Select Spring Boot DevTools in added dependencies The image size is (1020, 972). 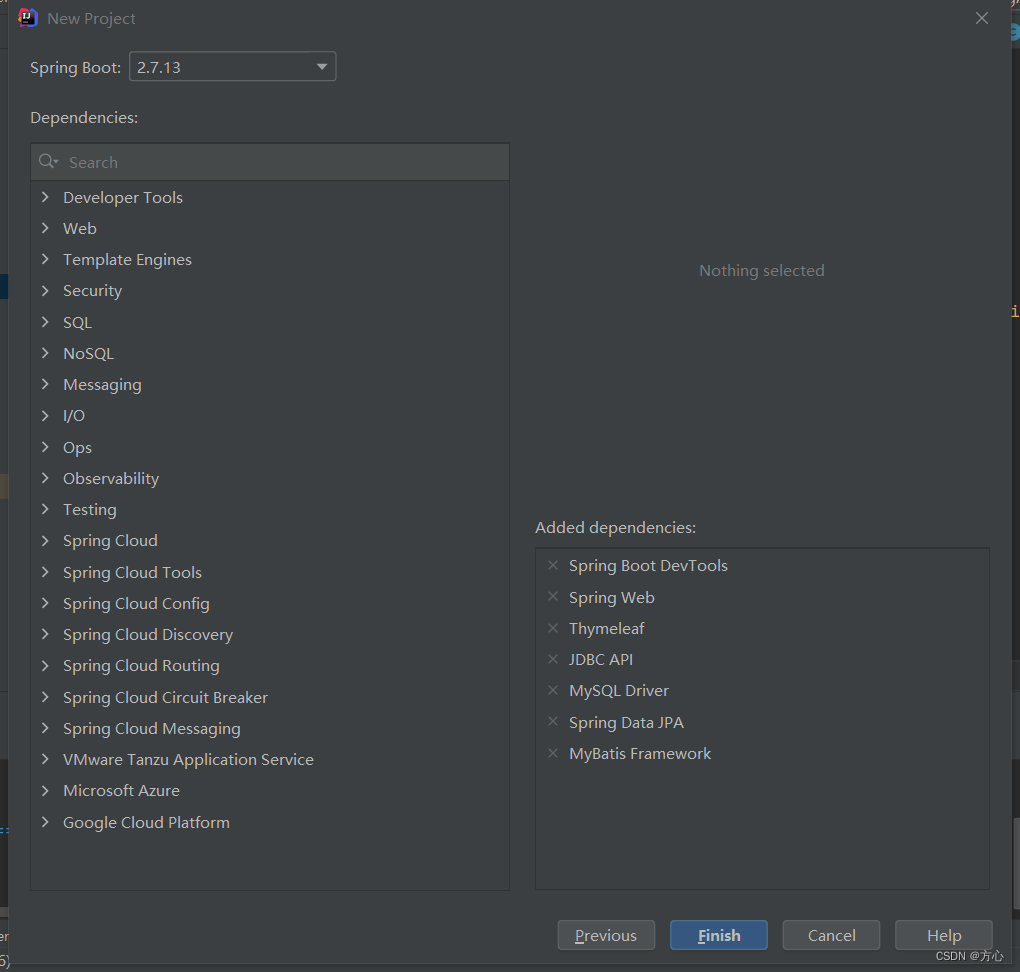click(x=648, y=565)
